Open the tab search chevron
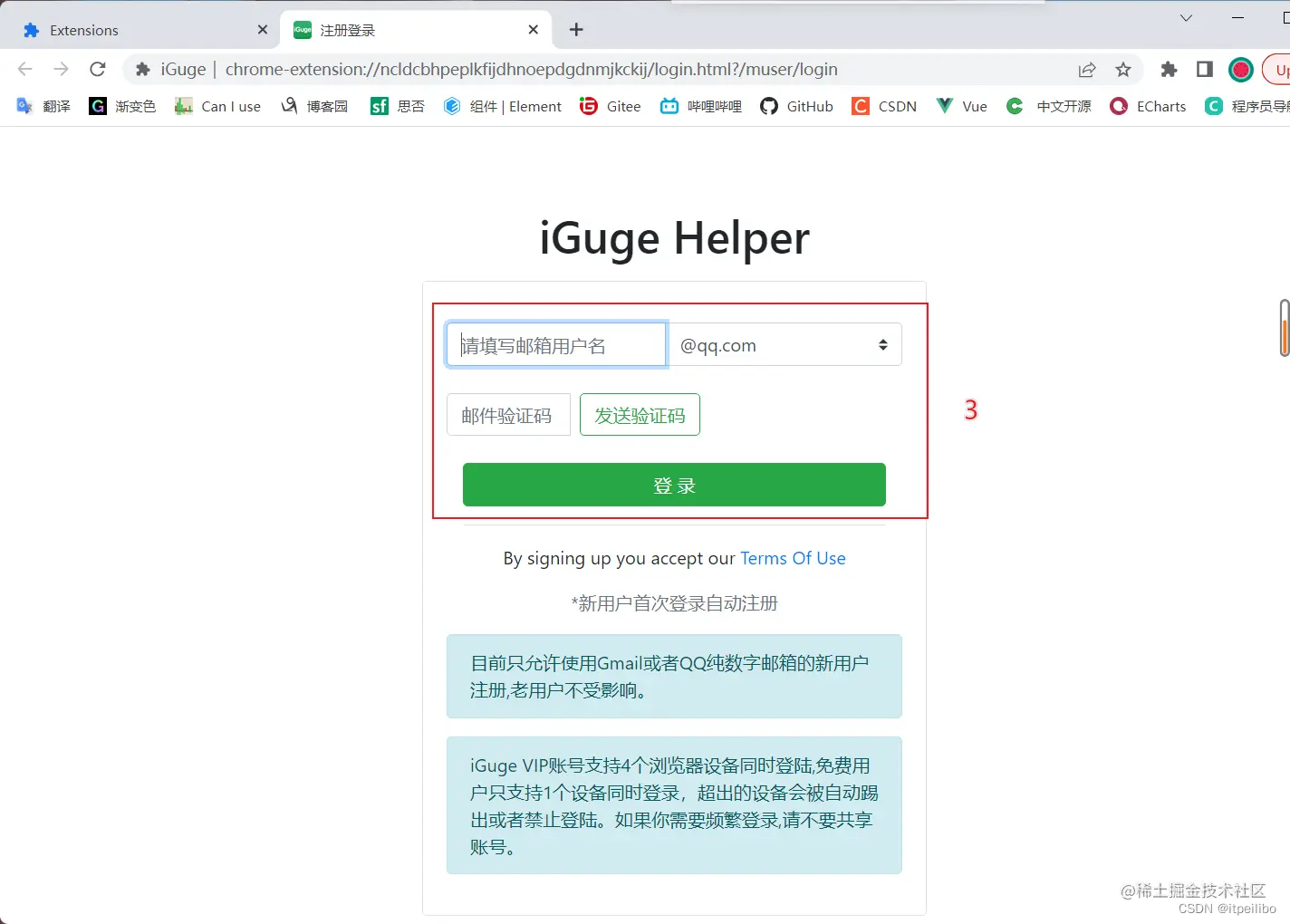The height and width of the screenshot is (924, 1290). point(1185,18)
